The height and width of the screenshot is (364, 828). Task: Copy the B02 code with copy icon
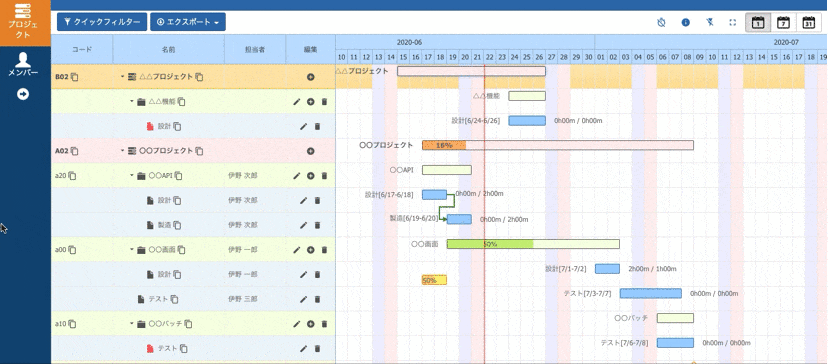[74, 77]
